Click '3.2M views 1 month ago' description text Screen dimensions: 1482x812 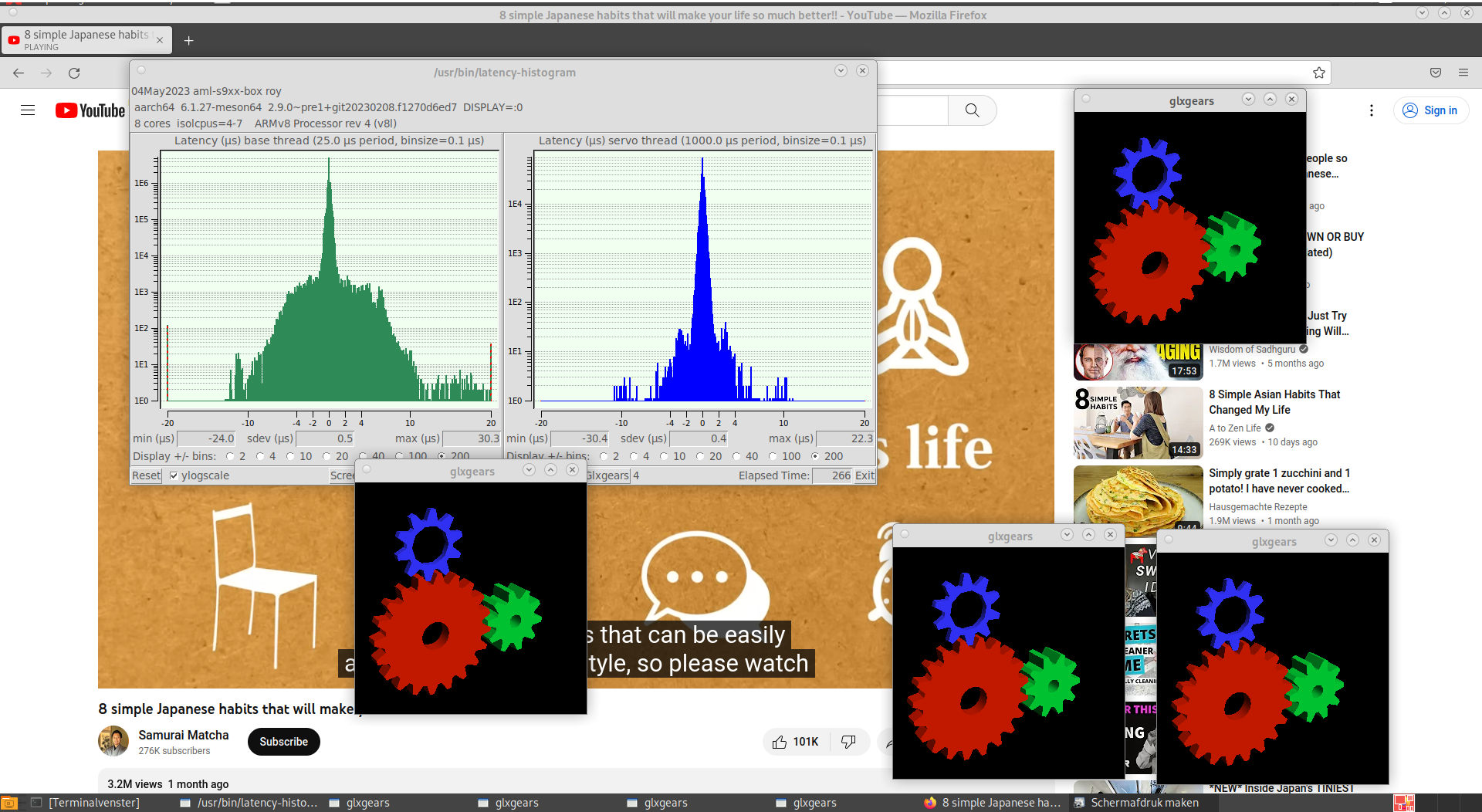coord(168,784)
